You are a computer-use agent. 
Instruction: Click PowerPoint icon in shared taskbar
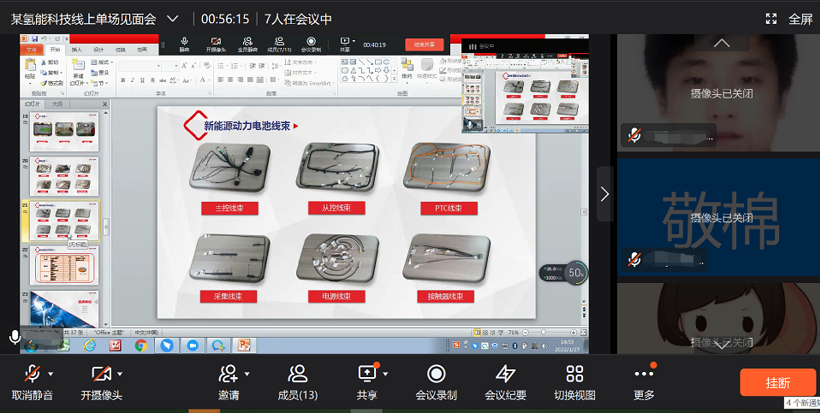pyautogui.click(x=244, y=345)
